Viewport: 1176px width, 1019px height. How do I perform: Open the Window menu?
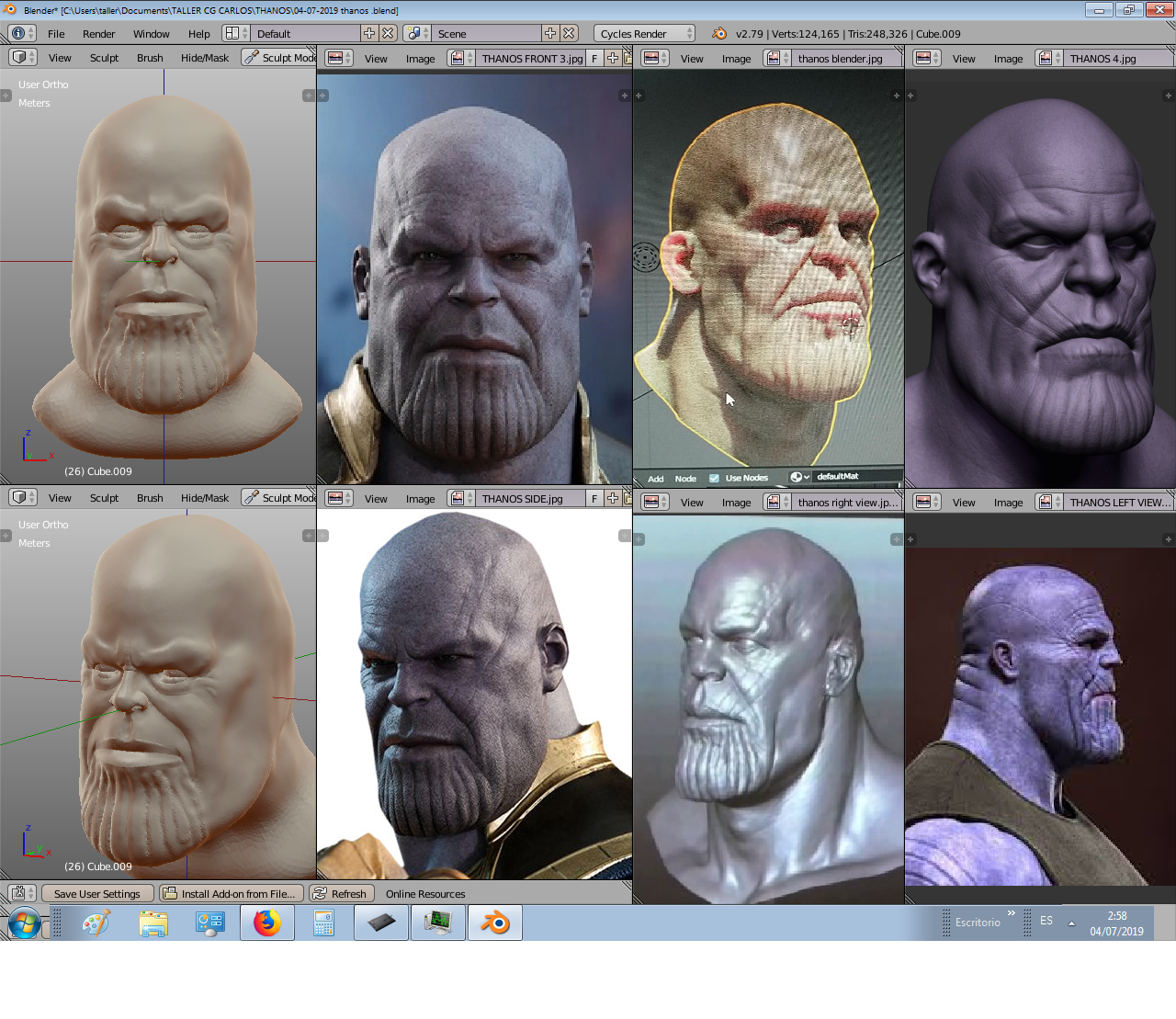[152, 33]
